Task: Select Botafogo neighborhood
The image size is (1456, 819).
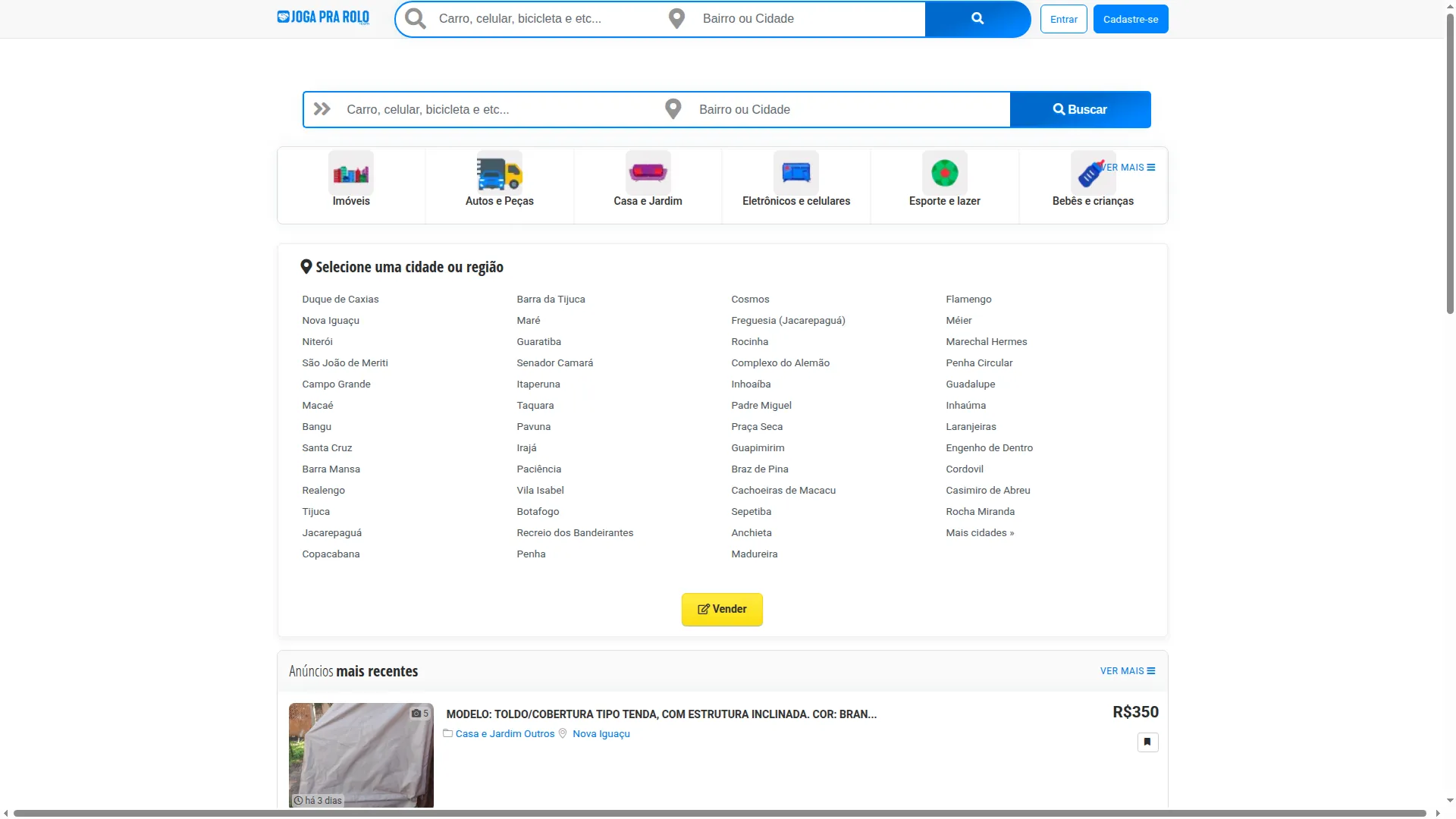Action: [x=538, y=511]
